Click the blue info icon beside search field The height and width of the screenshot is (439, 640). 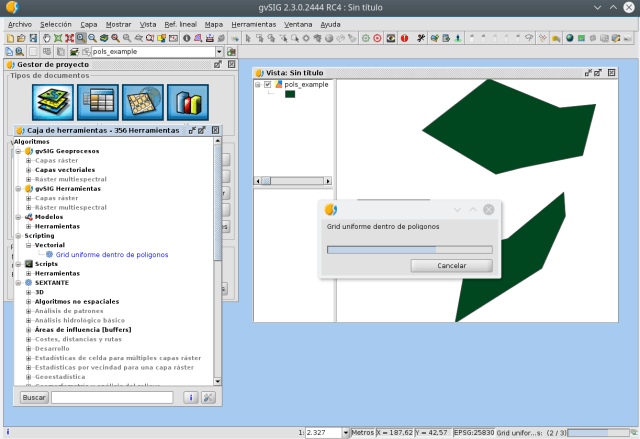pos(190,397)
